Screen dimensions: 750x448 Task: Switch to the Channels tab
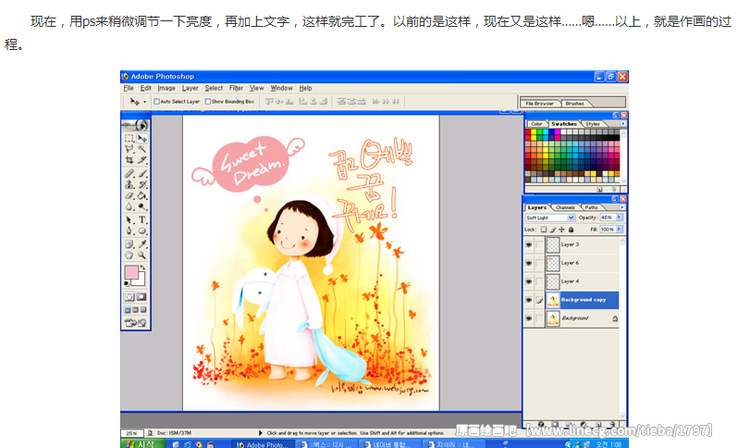565,208
